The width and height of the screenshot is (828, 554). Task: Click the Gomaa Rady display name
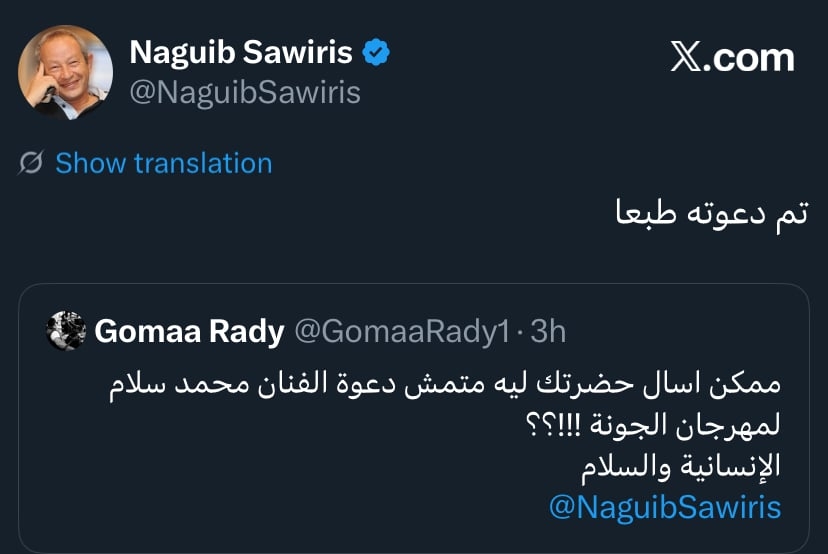[x=190, y=332]
